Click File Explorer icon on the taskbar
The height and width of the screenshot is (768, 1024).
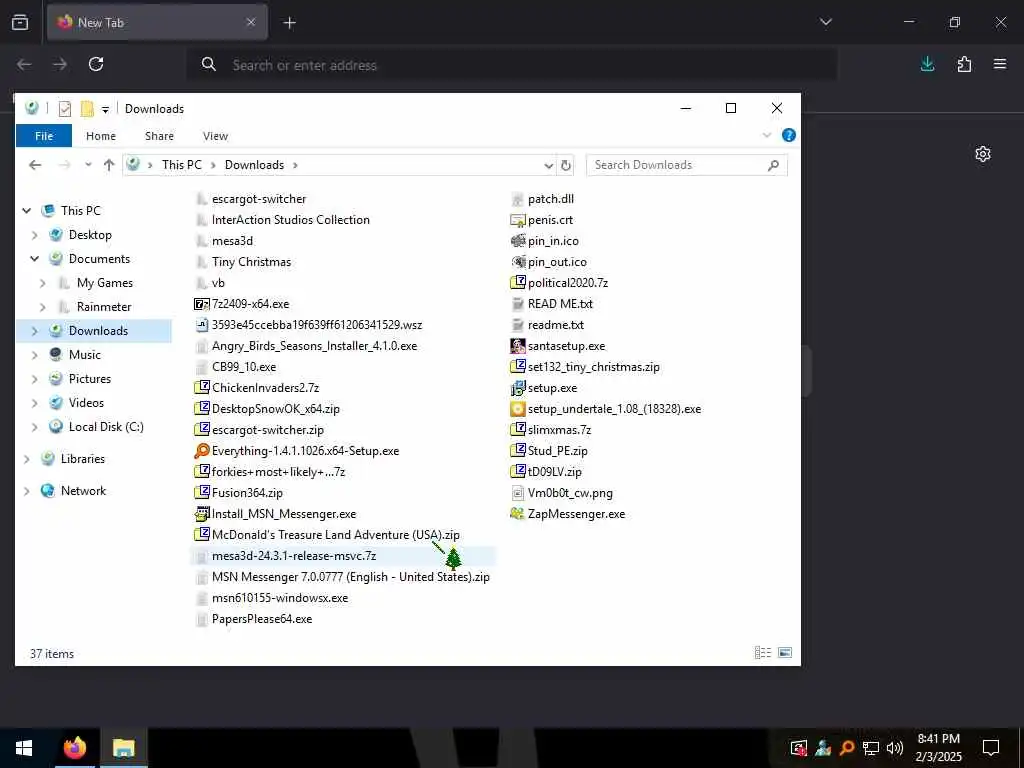123,748
